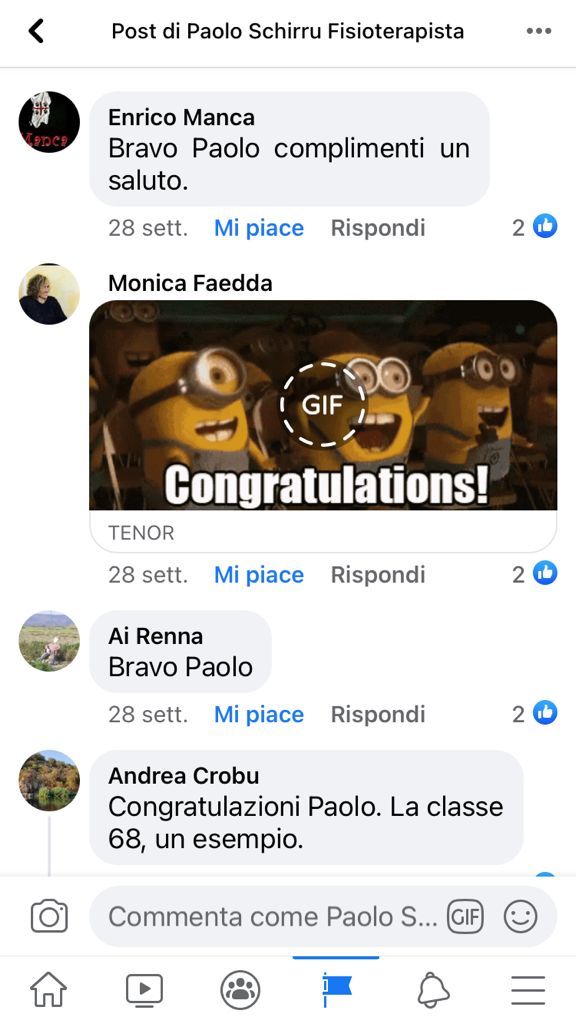
Task: Open the Groups icon in the bottom bar
Action: [240, 990]
